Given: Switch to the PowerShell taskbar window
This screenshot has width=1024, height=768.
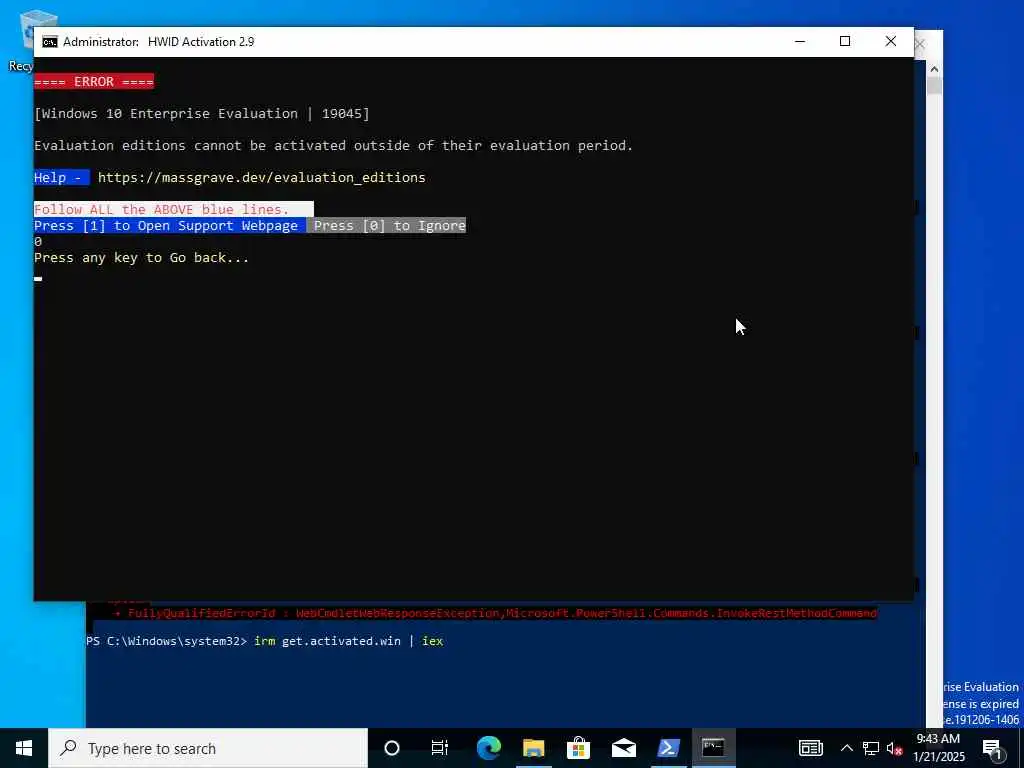Looking at the screenshot, I should pos(668,748).
